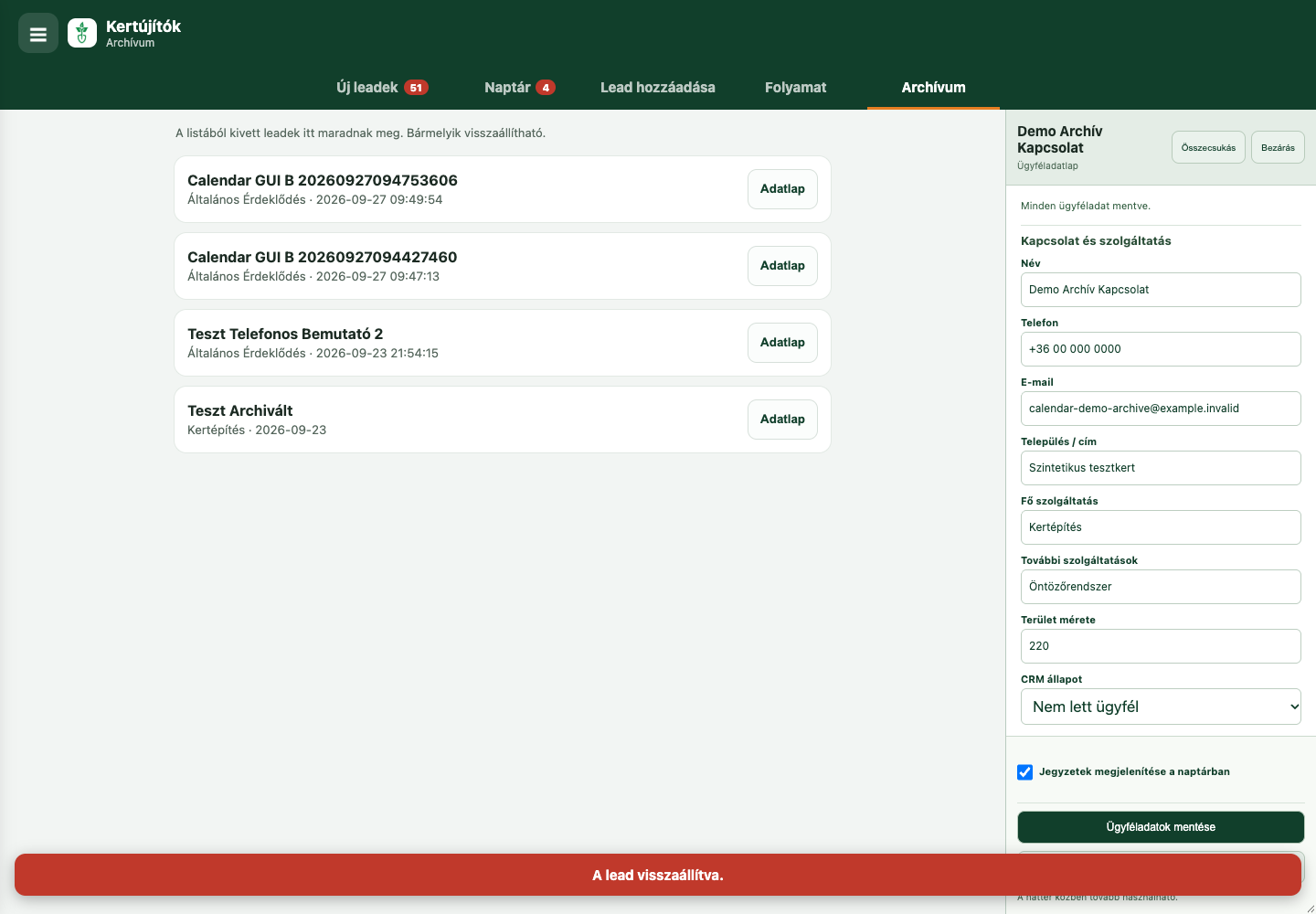The image size is (1316, 914).
Task: Open Adatlap for Teszt Archivált
Action: click(782, 420)
